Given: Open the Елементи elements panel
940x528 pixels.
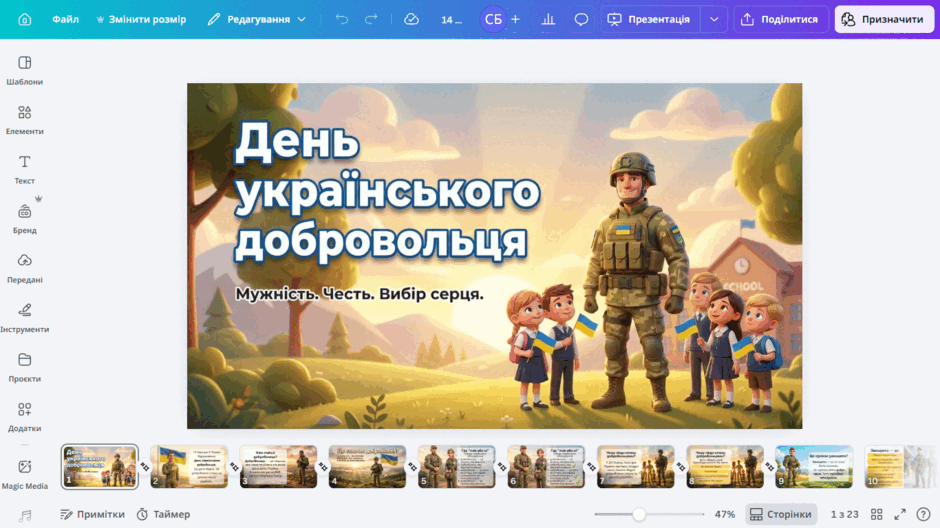Looking at the screenshot, I should tap(25, 120).
